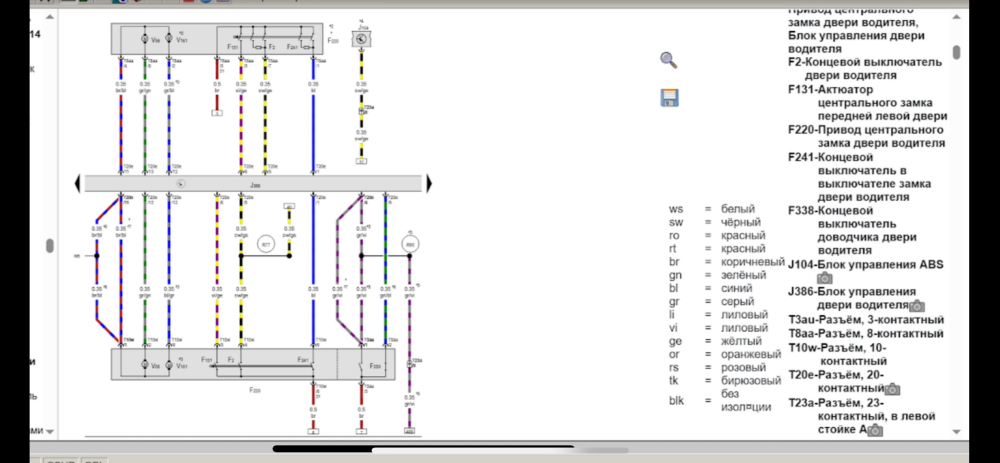Open the camera icon beside T23a connector entry

click(x=876, y=430)
